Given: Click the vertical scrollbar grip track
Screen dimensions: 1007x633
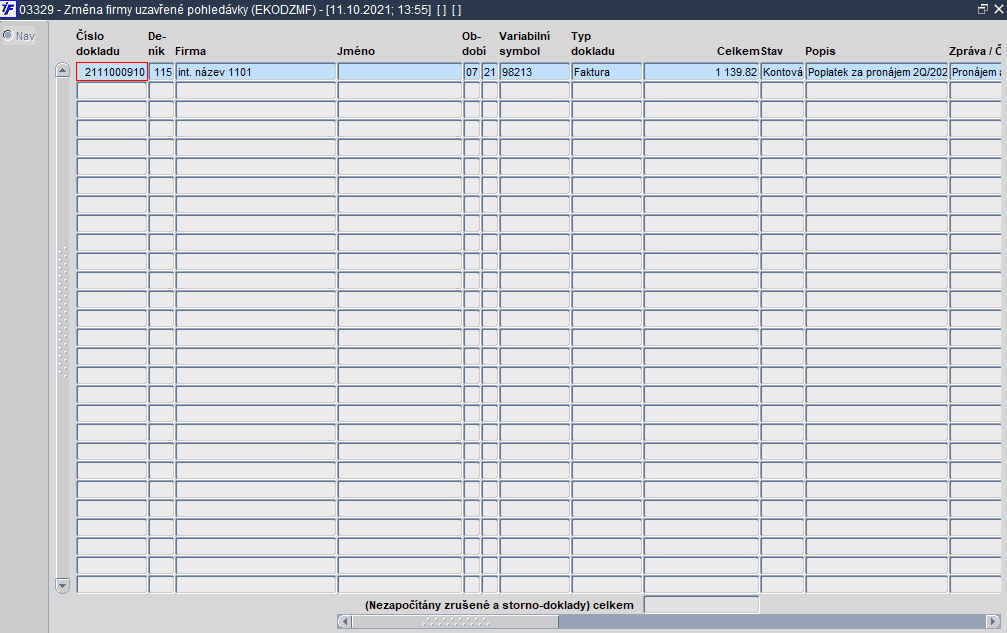Looking at the screenshot, I should pos(62,313).
